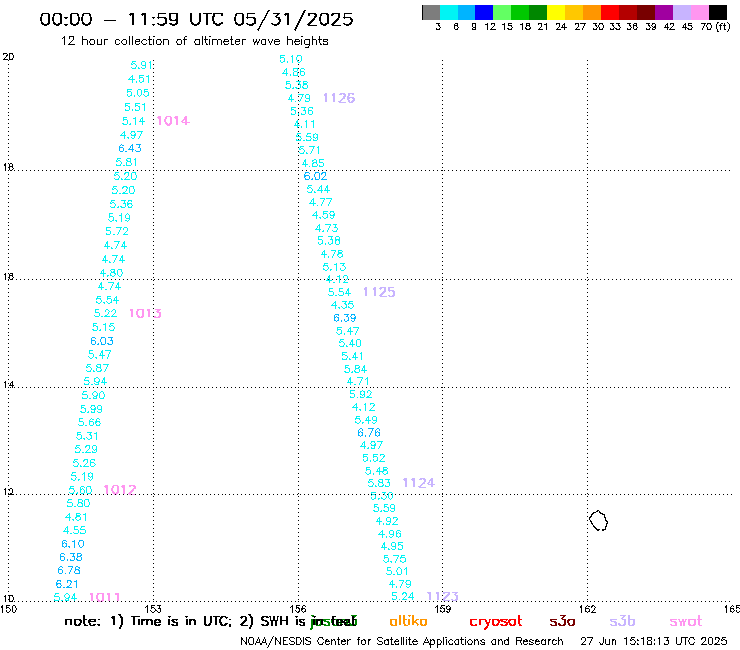Click the pink pass label 1013

point(145,313)
